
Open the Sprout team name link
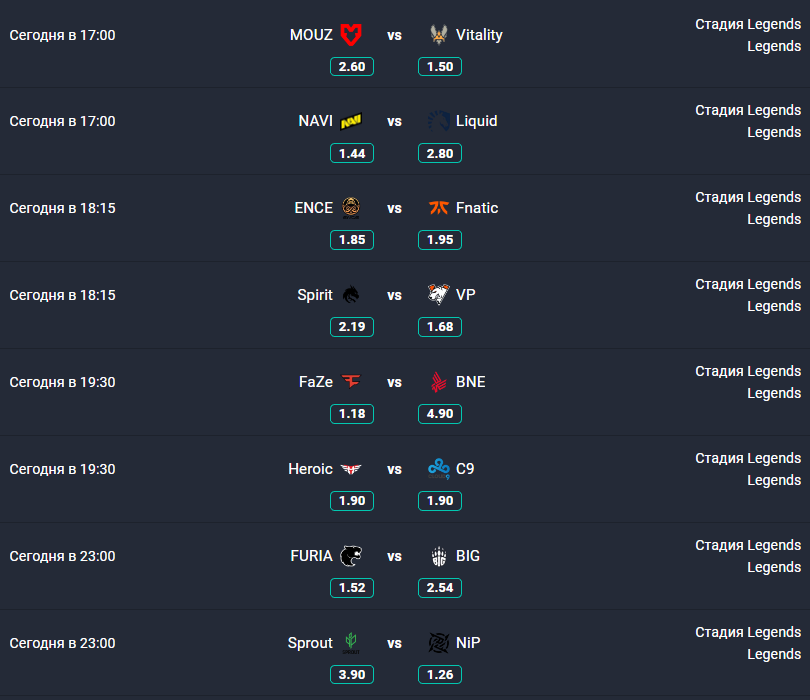(x=310, y=643)
